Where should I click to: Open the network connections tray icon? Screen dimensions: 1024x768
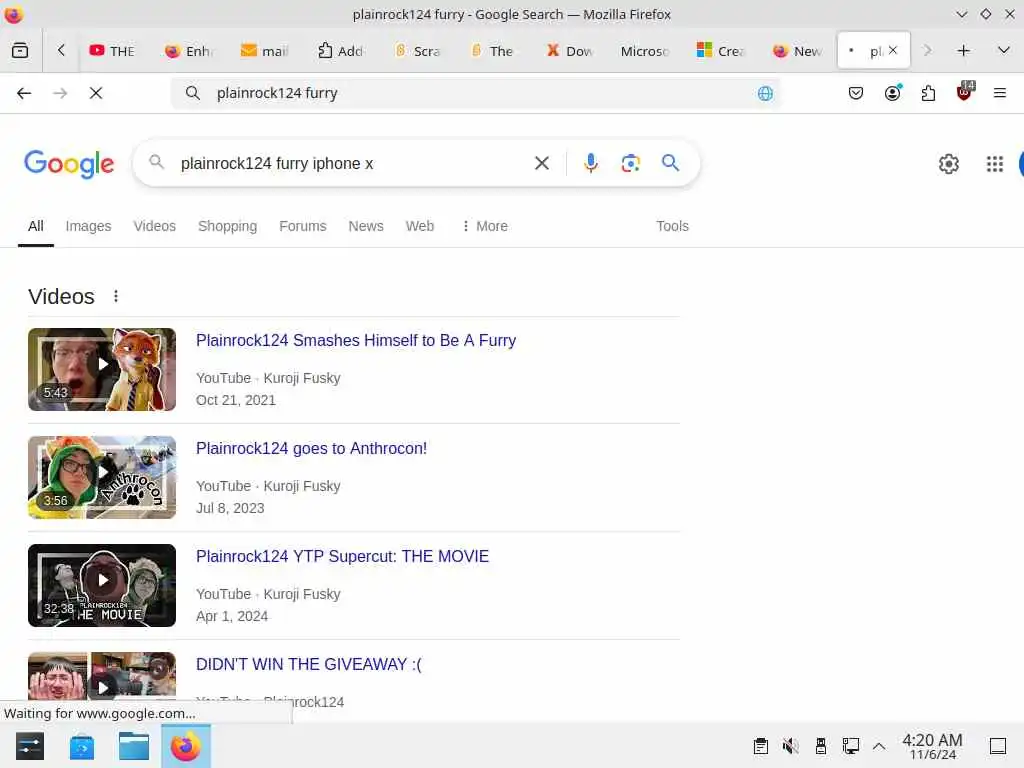click(850, 746)
